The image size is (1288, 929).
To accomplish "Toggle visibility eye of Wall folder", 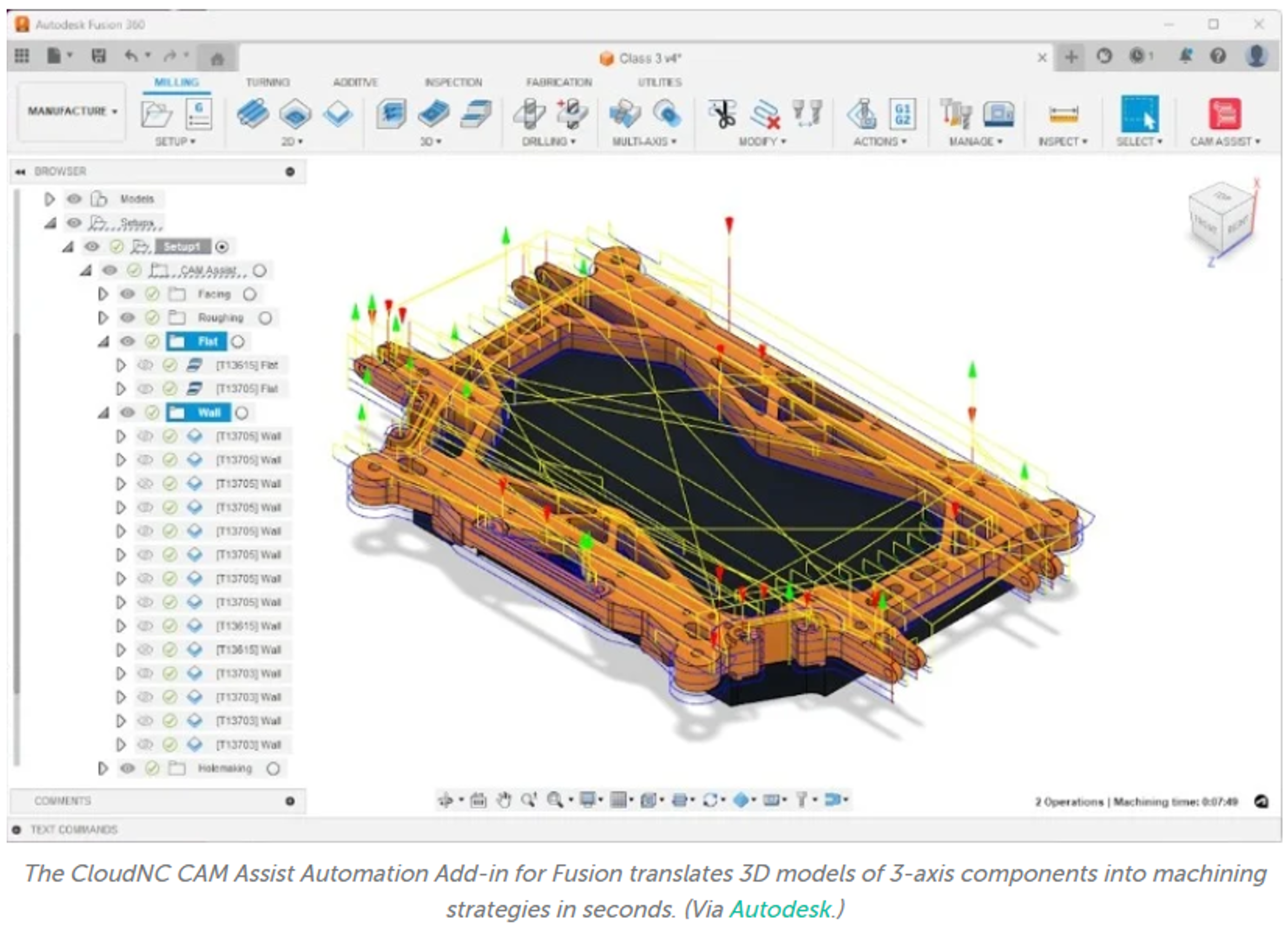I will (x=127, y=412).
